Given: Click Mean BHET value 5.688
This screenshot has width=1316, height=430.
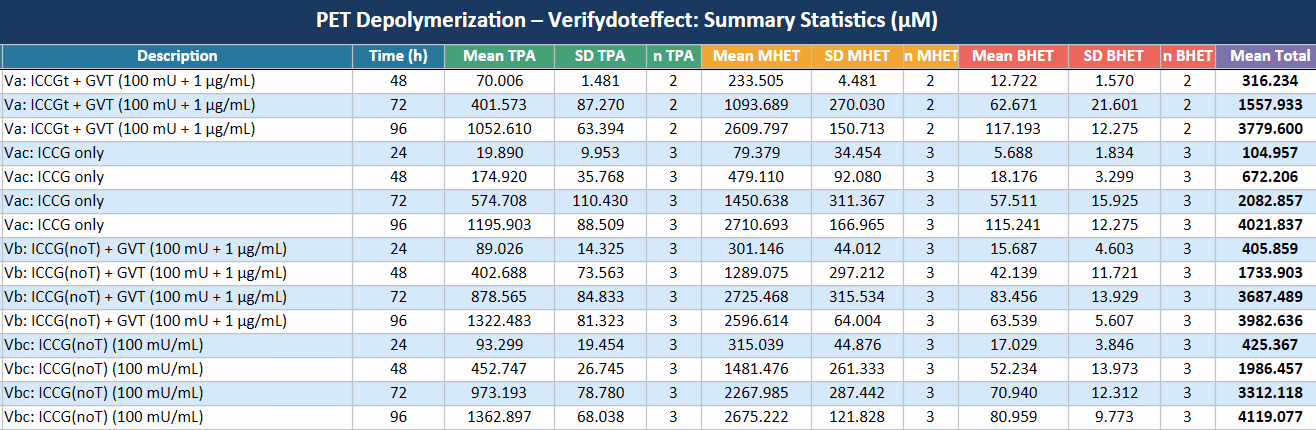Looking at the screenshot, I should coord(1014,153).
